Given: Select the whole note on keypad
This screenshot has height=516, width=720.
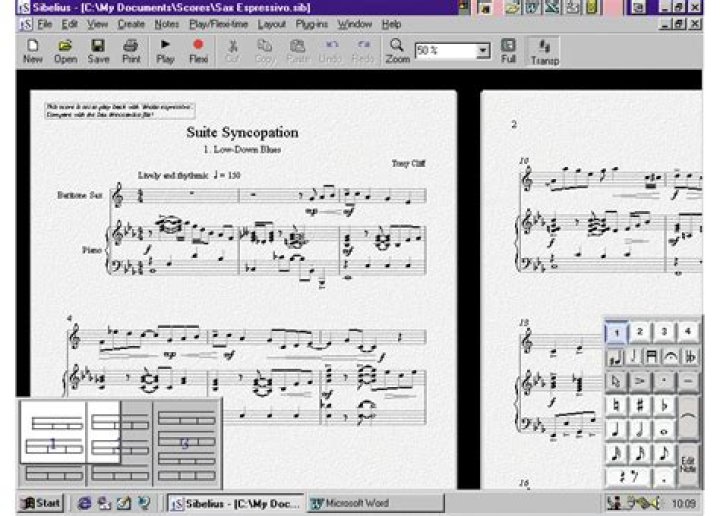Looking at the screenshot, I should pyautogui.click(x=664, y=430).
